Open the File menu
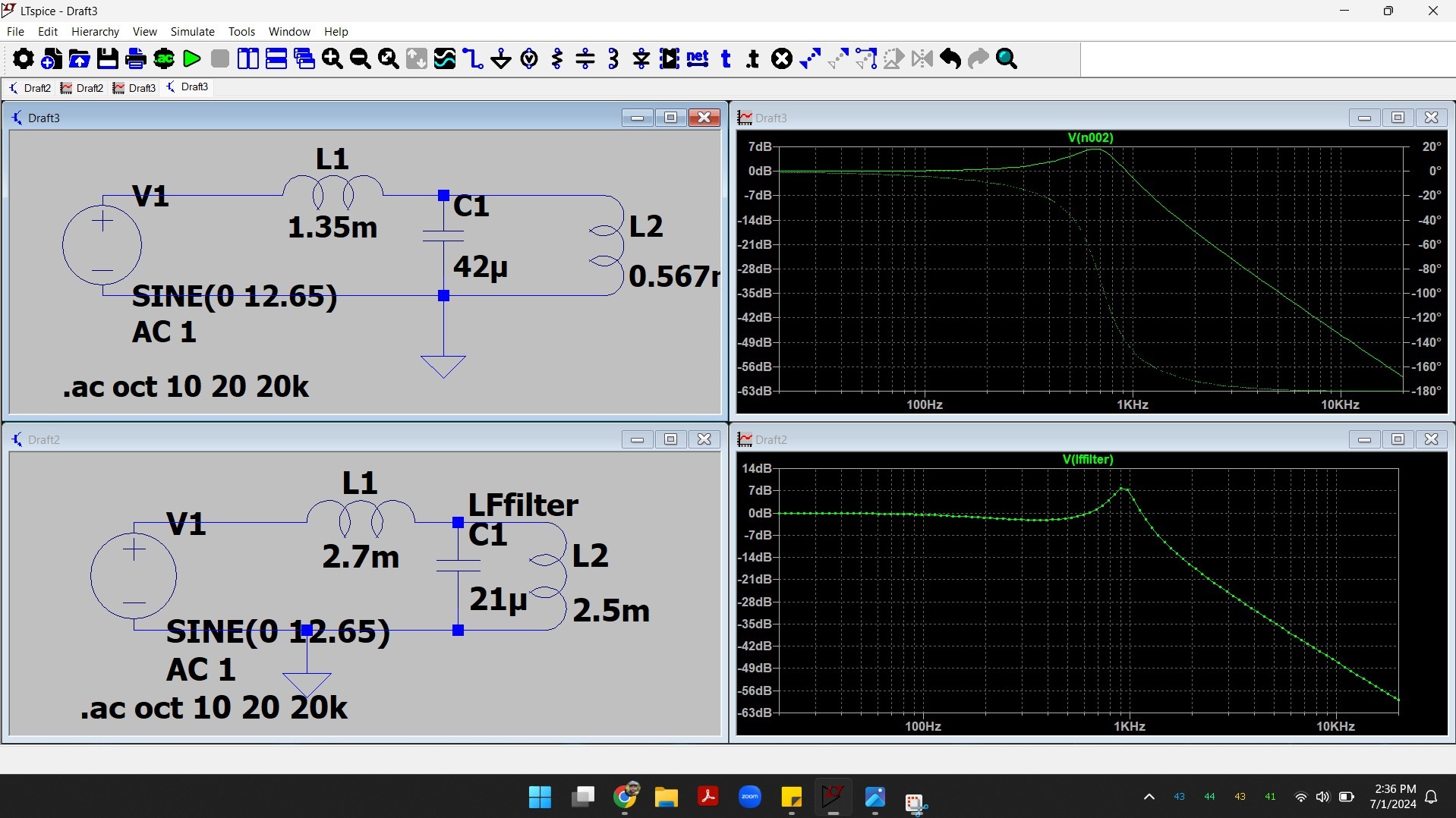Image resolution: width=1456 pixels, height=818 pixels. 15,31
